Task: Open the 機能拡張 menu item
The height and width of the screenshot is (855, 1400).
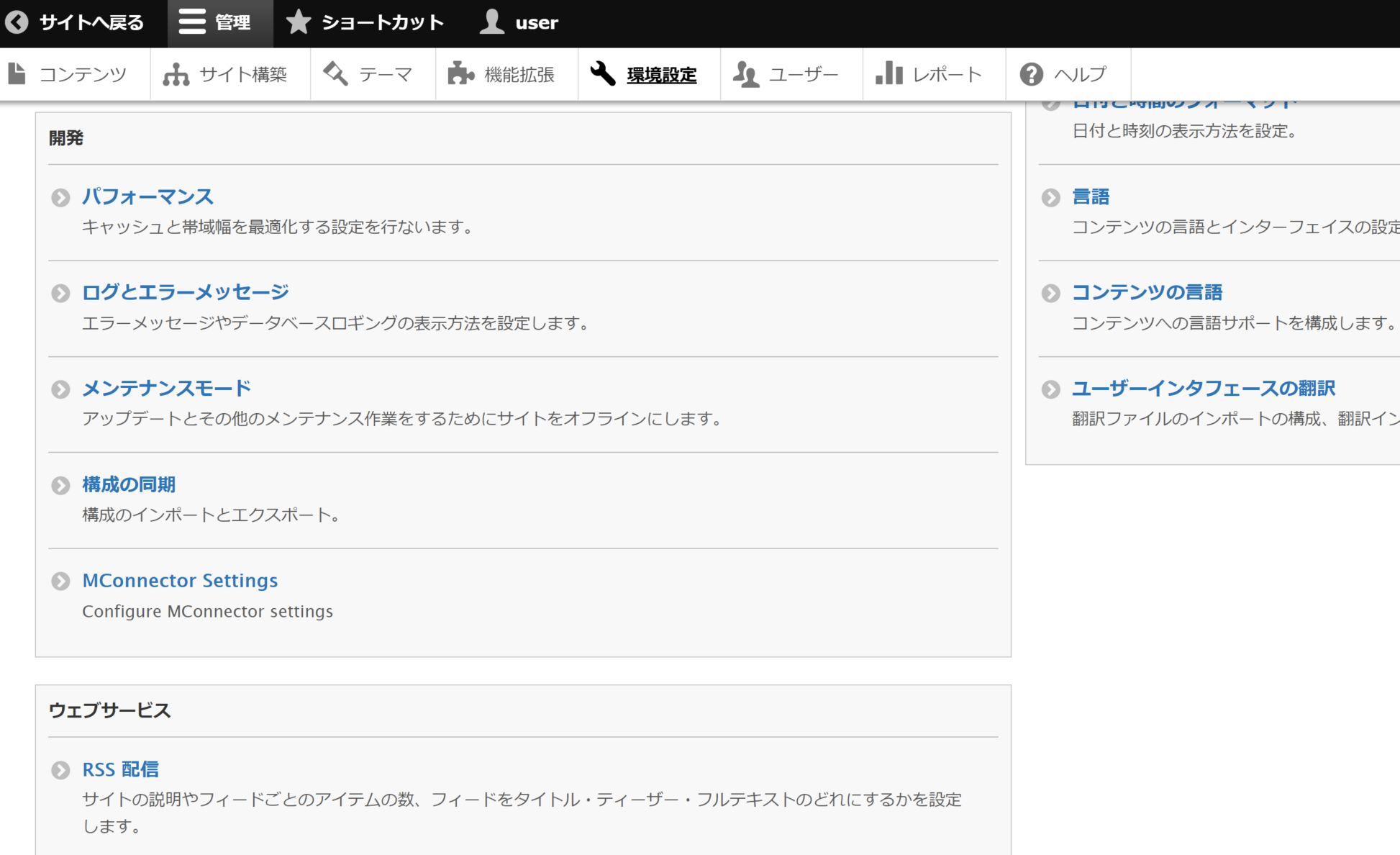Action: [506, 74]
